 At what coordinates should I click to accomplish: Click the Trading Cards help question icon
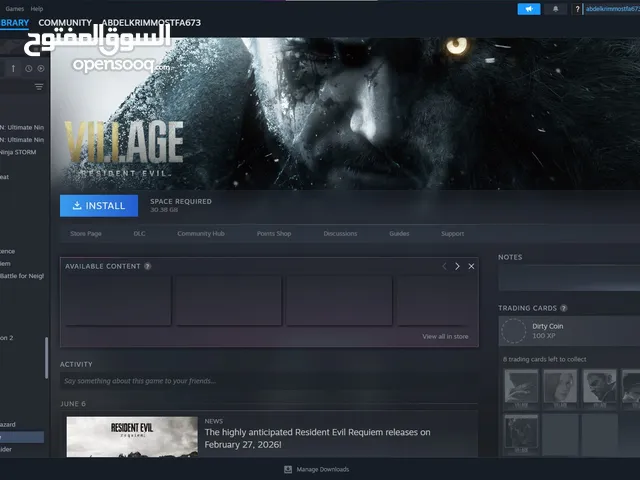(564, 308)
